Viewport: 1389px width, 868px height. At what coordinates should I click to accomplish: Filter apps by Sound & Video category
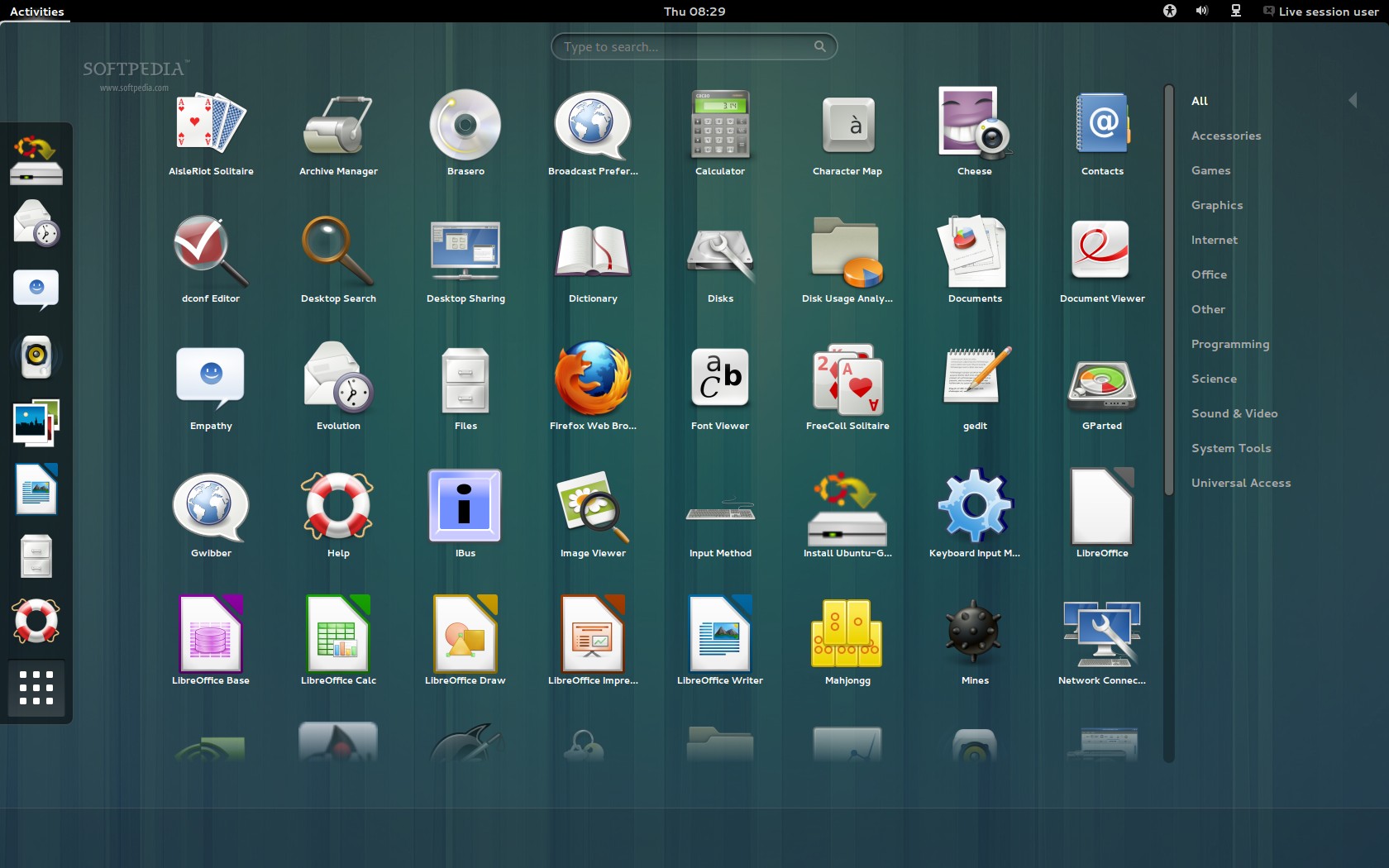coord(1234,413)
